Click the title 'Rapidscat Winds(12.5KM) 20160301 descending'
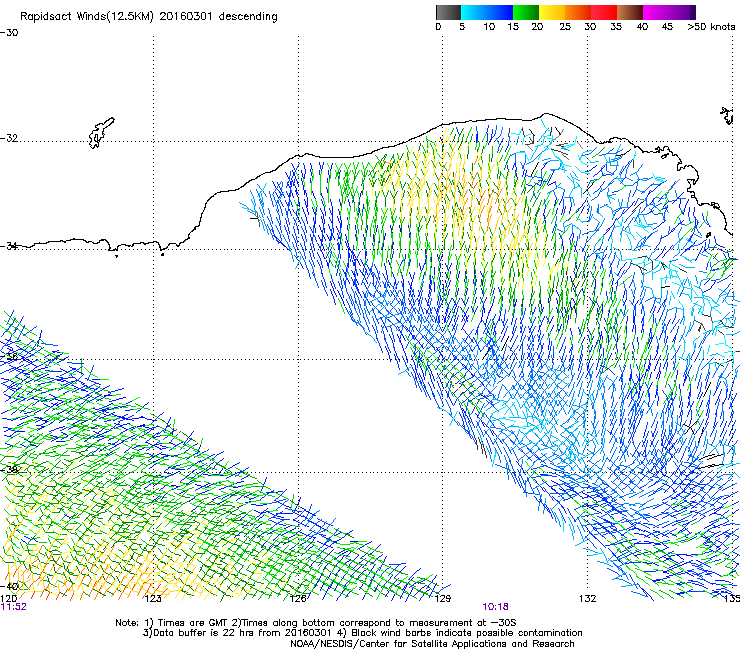 click(x=149, y=16)
